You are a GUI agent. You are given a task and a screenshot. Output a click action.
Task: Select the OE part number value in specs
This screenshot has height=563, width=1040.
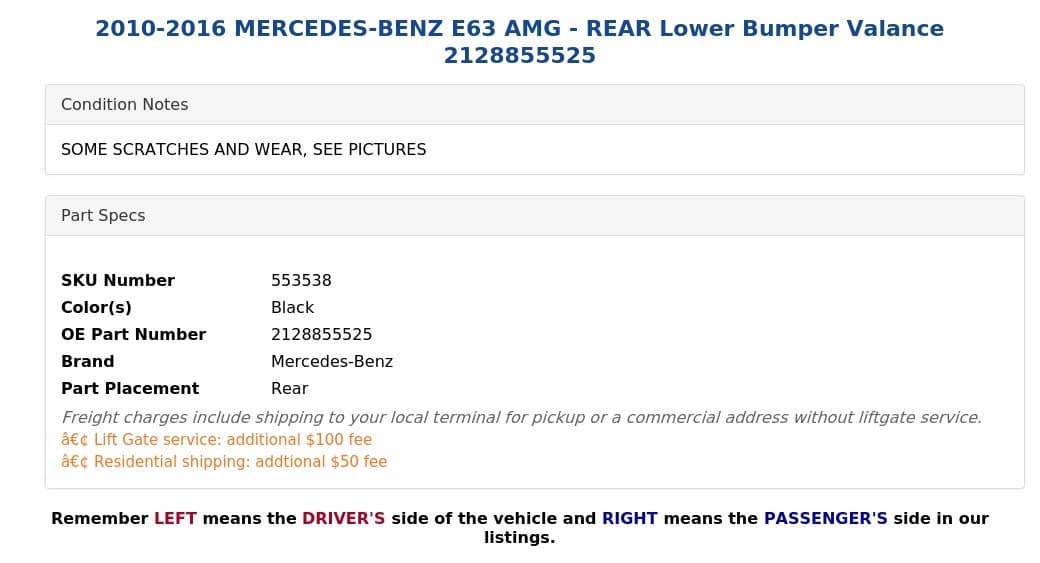321,334
